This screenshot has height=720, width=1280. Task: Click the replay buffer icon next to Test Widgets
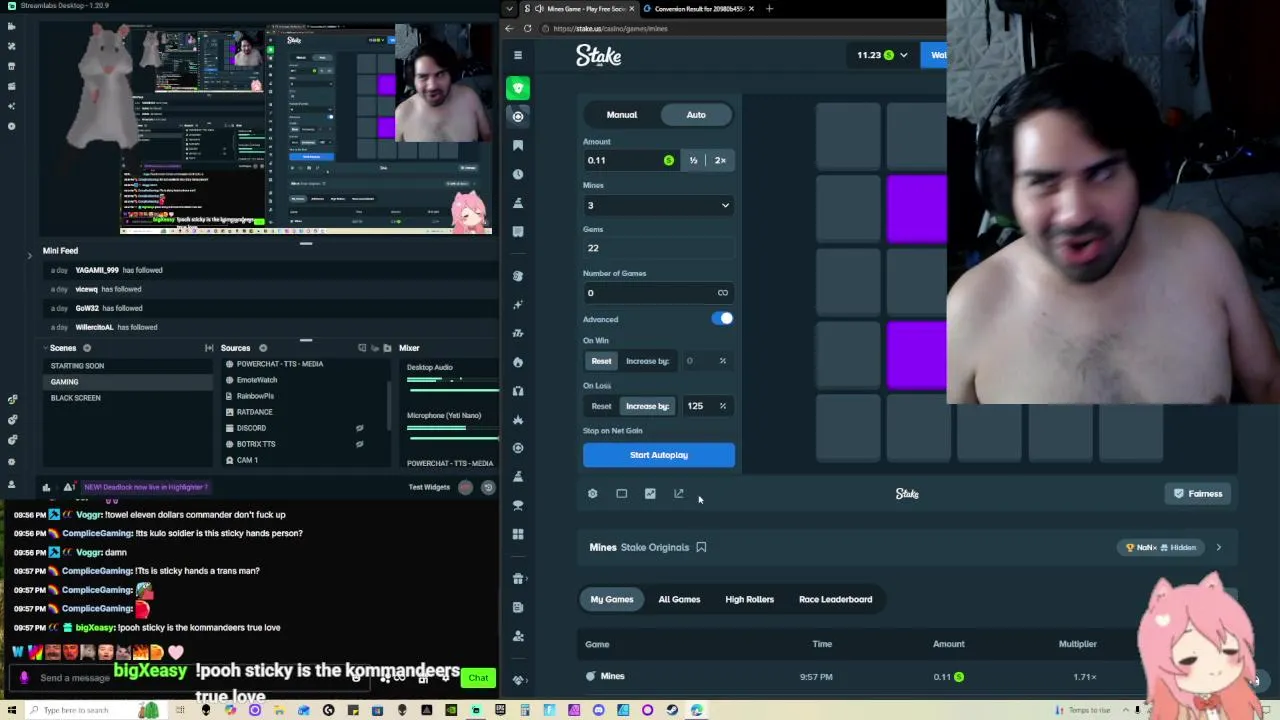click(x=488, y=487)
